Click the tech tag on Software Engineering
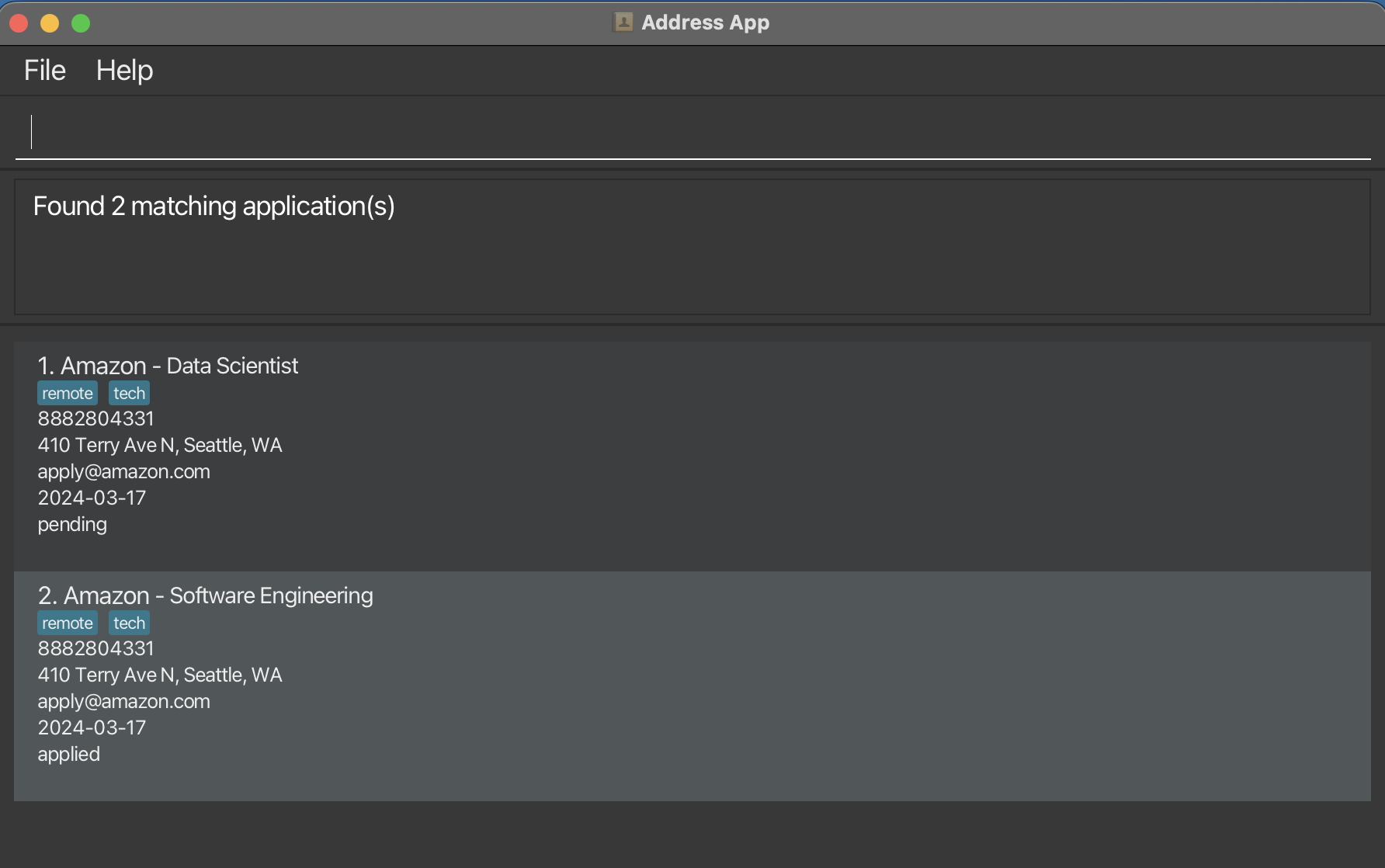Image resolution: width=1385 pixels, height=868 pixels. 129,623
